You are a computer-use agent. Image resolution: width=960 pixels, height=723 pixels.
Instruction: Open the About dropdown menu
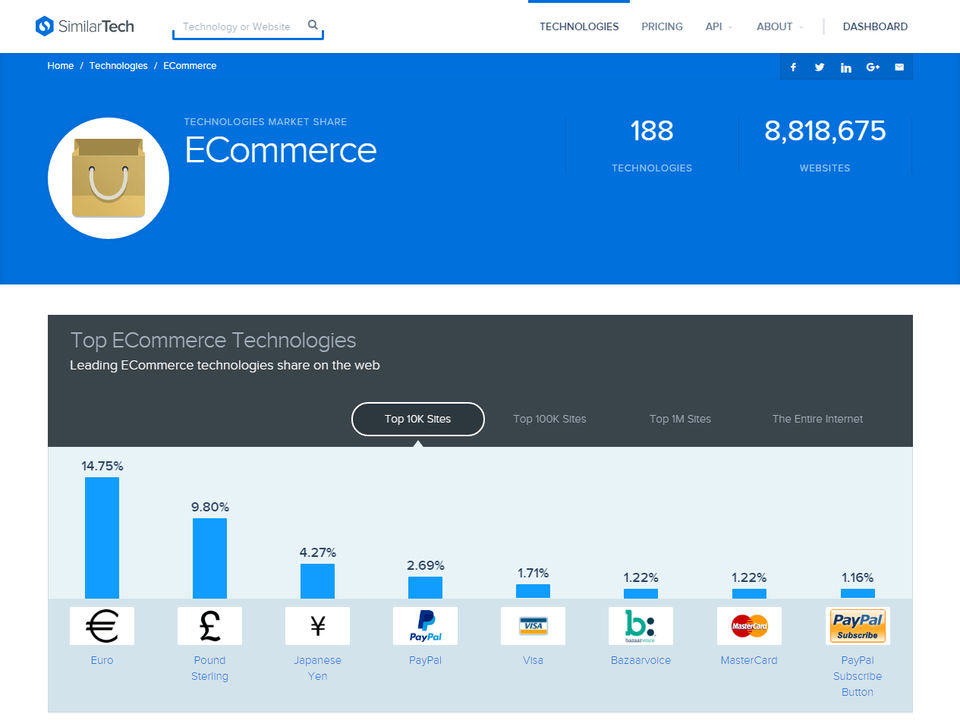pos(779,26)
